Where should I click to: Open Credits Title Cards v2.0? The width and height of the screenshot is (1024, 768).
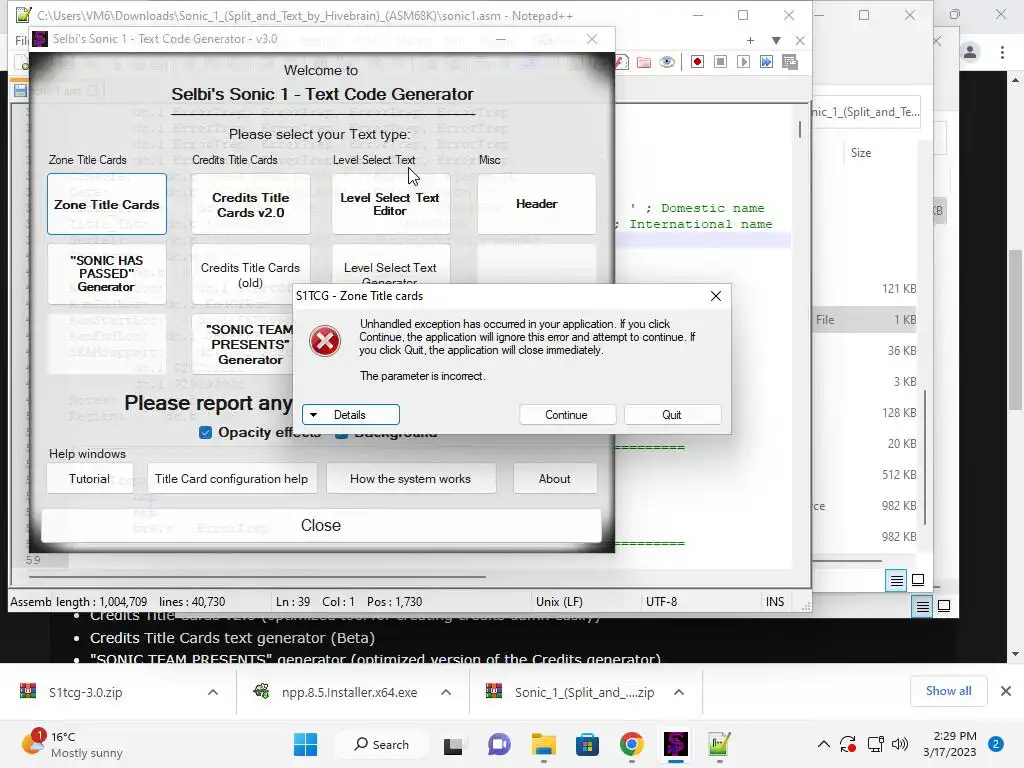point(251,204)
